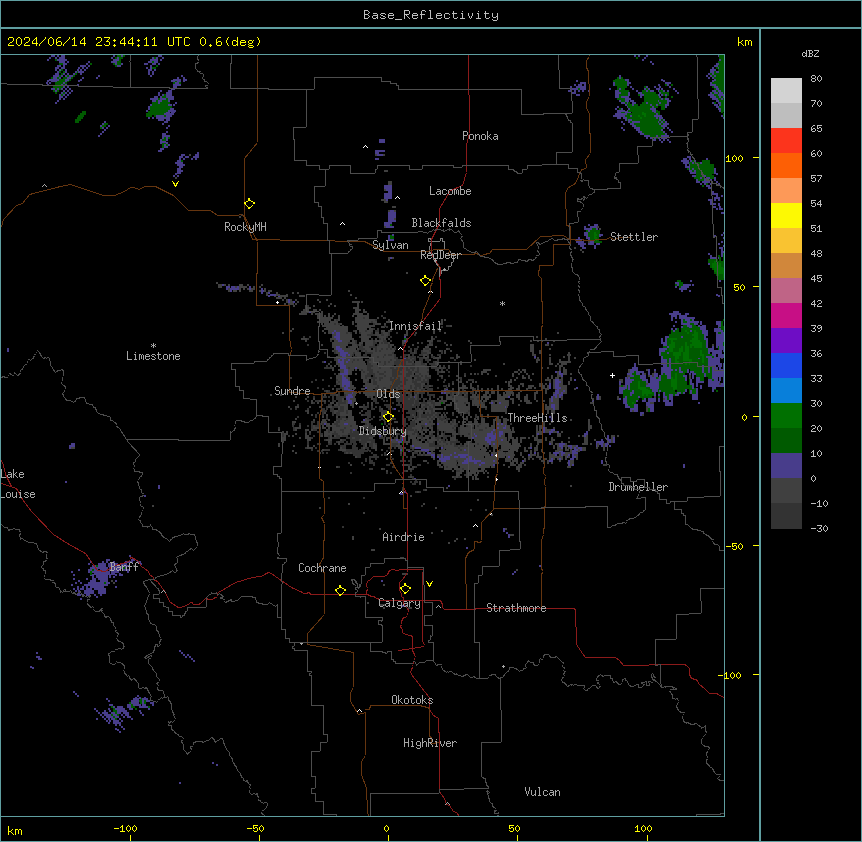Image resolution: width=862 pixels, height=842 pixels.
Task: Click the yellow diamond marker above RockyMH
Action: coord(249,204)
